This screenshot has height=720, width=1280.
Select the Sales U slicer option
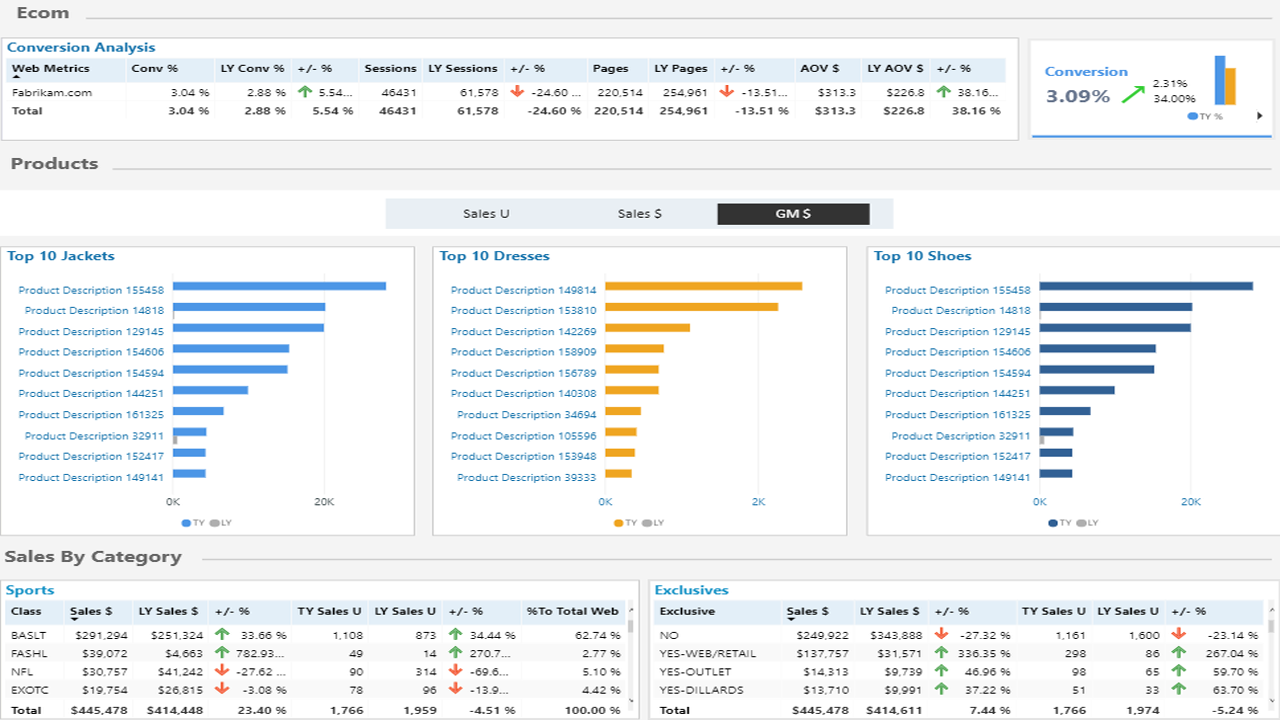pyautogui.click(x=486, y=214)
